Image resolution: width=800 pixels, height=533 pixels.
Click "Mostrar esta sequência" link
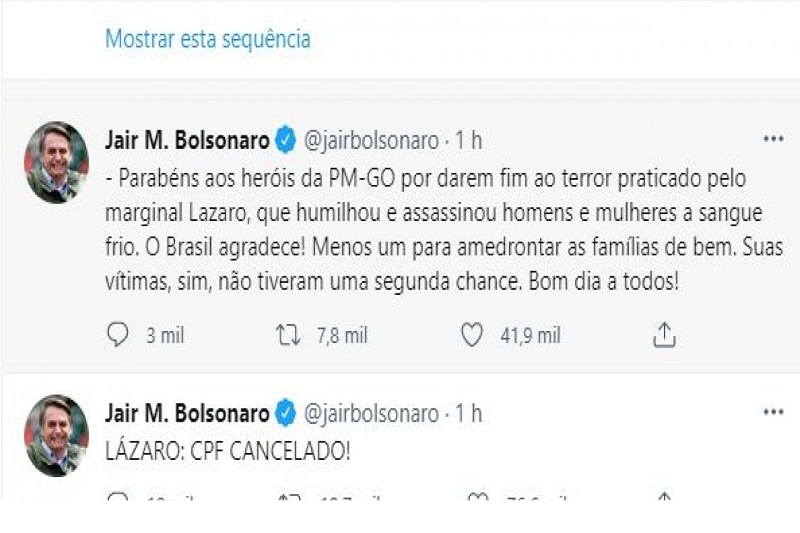click(x=208, y=39)
